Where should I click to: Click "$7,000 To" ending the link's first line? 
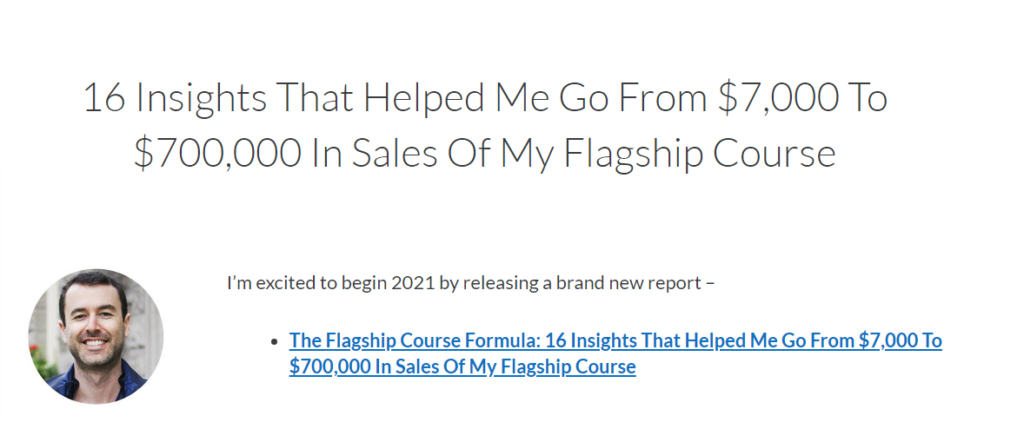900,341
